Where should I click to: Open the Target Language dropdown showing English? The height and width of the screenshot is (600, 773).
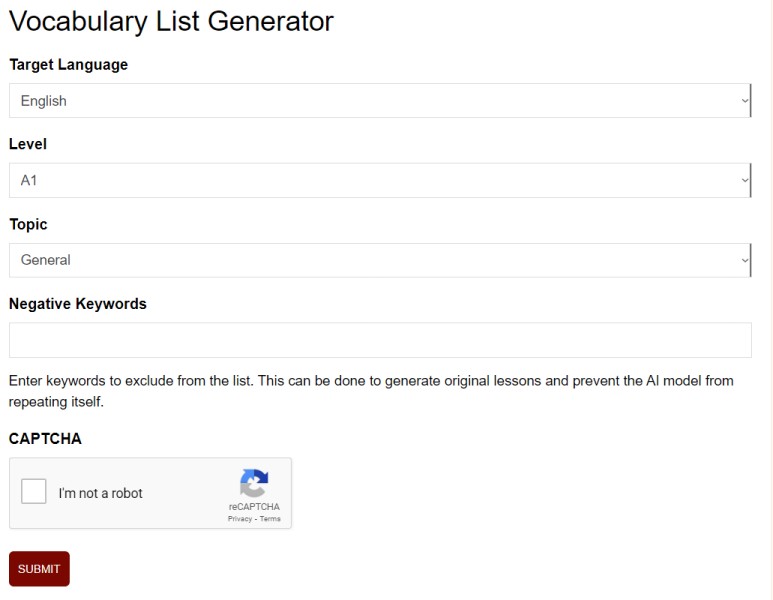tap(380, 101)
